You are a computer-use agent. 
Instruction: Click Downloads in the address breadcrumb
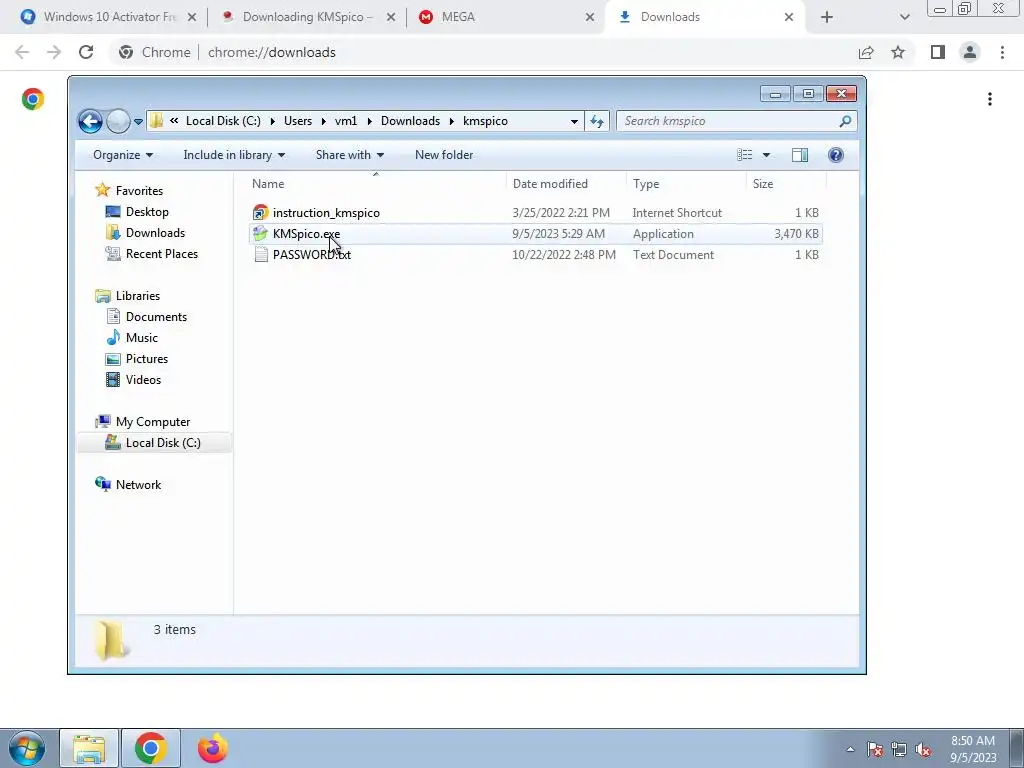pos(410,121)
